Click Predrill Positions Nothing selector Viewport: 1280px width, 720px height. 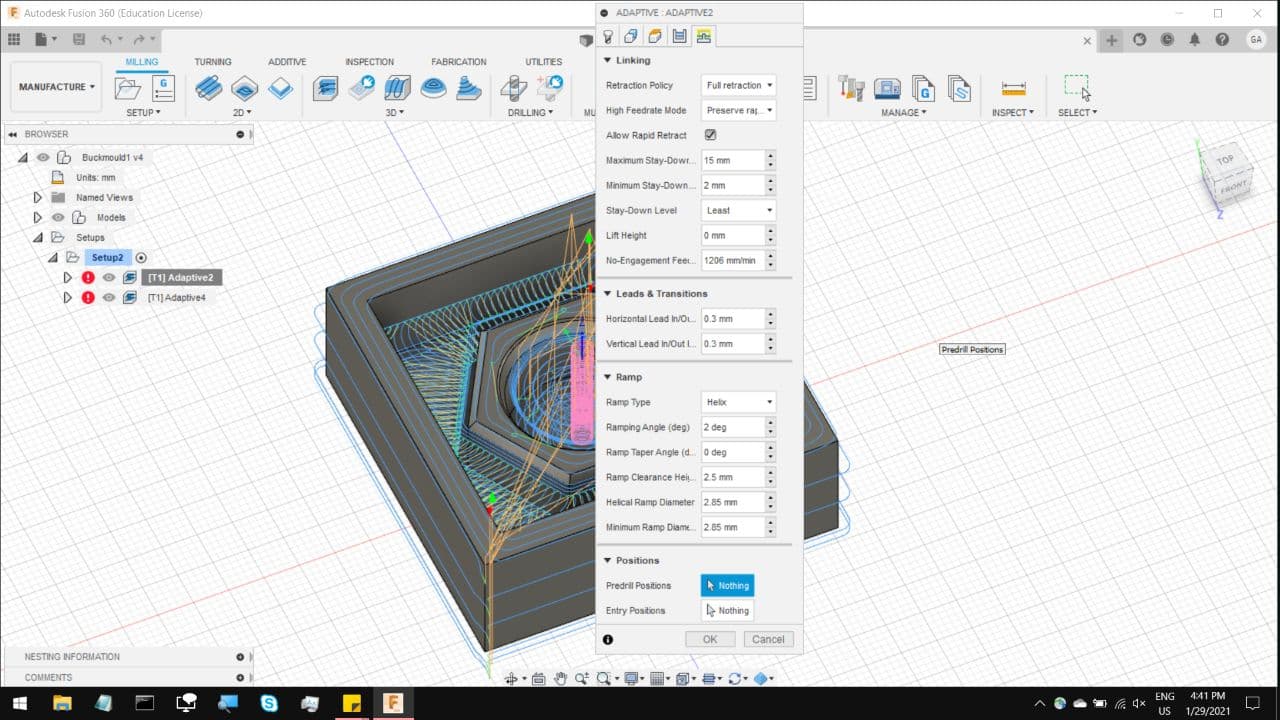(x=727, y=585)
